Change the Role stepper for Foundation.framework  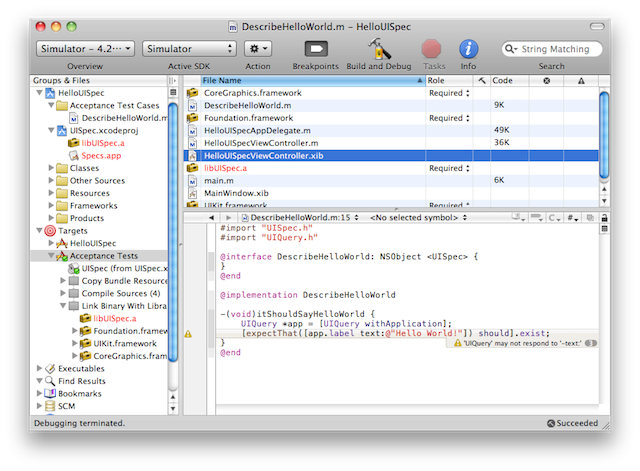pyautogui.click(x=468, y=118)
